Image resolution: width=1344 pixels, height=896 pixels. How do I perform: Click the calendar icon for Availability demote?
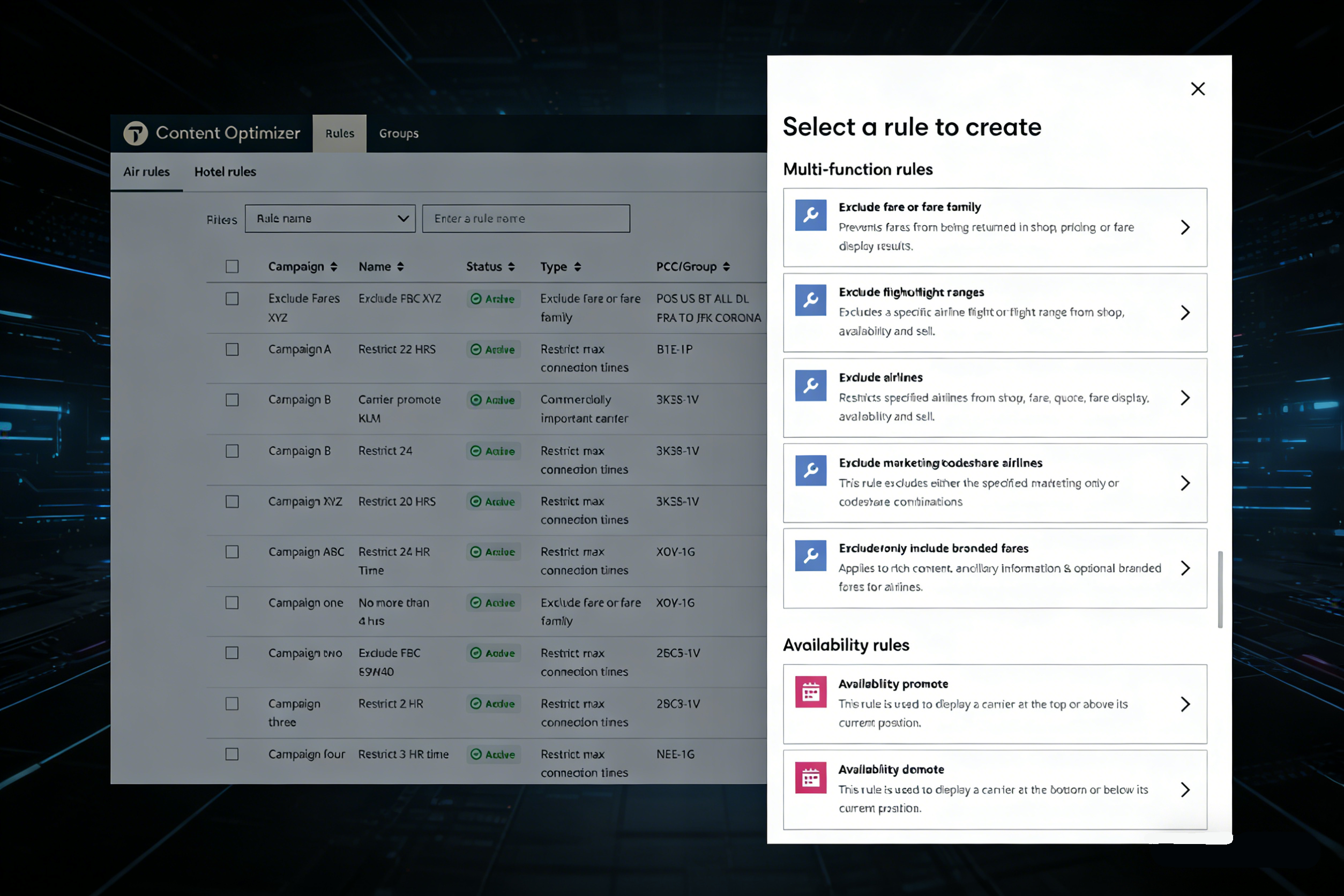[810, 778]
